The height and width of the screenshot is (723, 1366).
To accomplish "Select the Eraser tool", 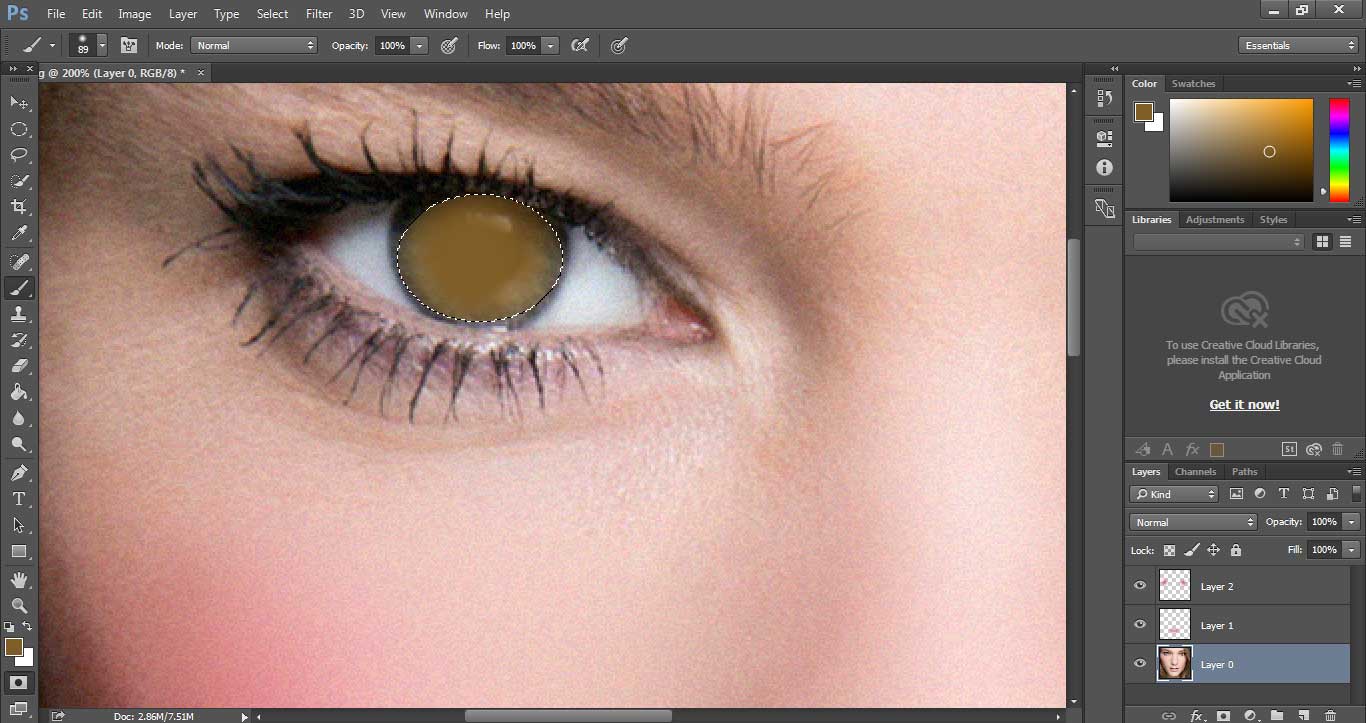I will click(19, 366).
